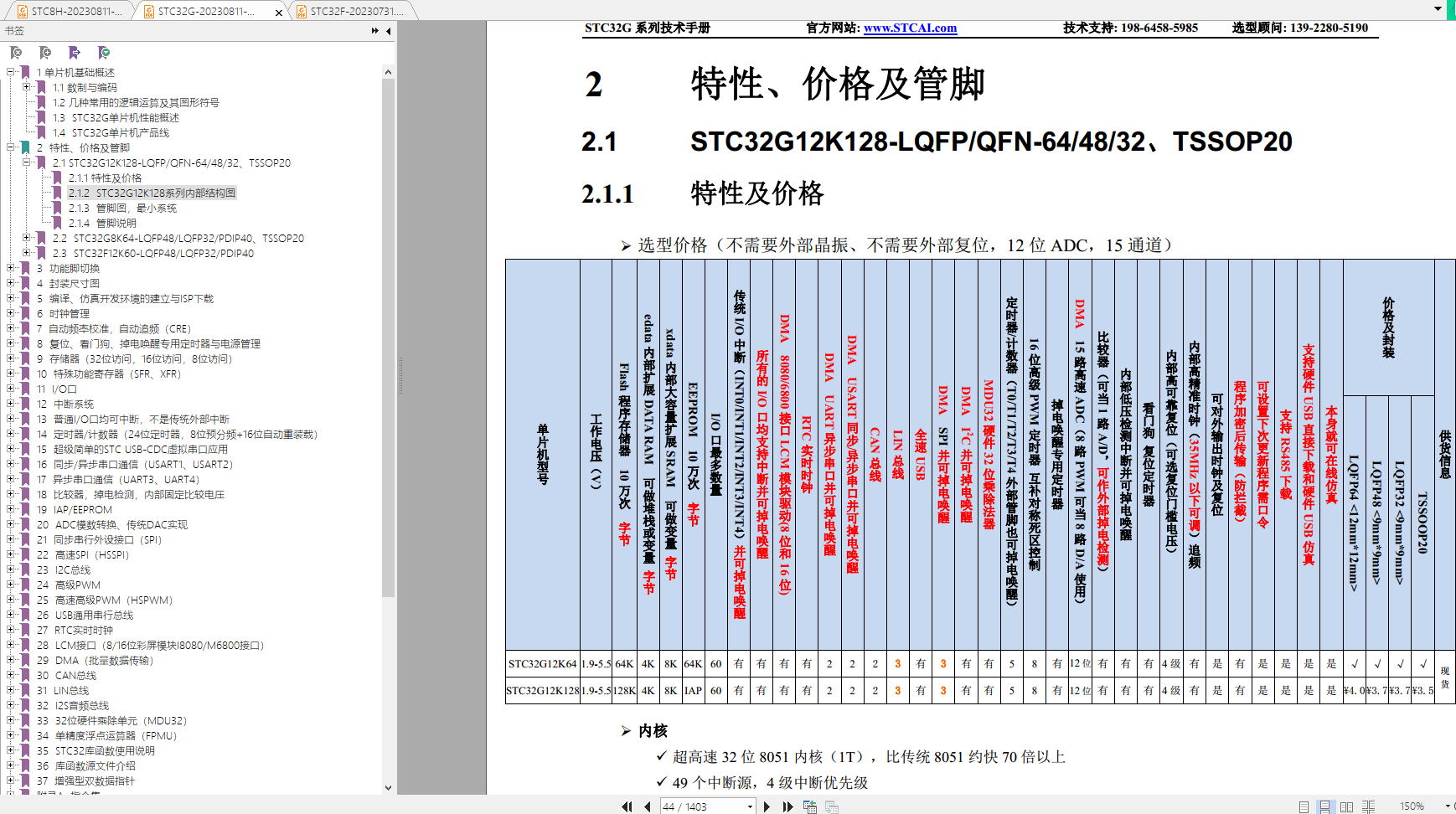
Task: Click the next view icon
Action: point(832,806)
